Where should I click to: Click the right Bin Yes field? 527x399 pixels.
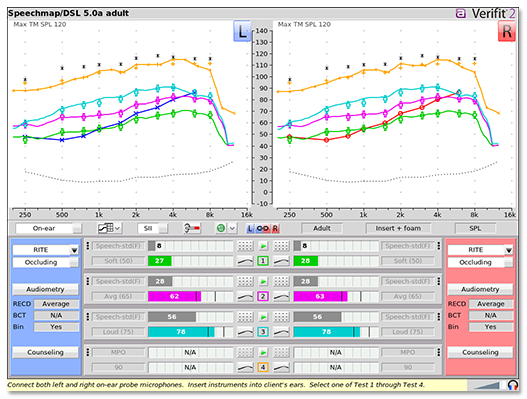tap(491, 327)
